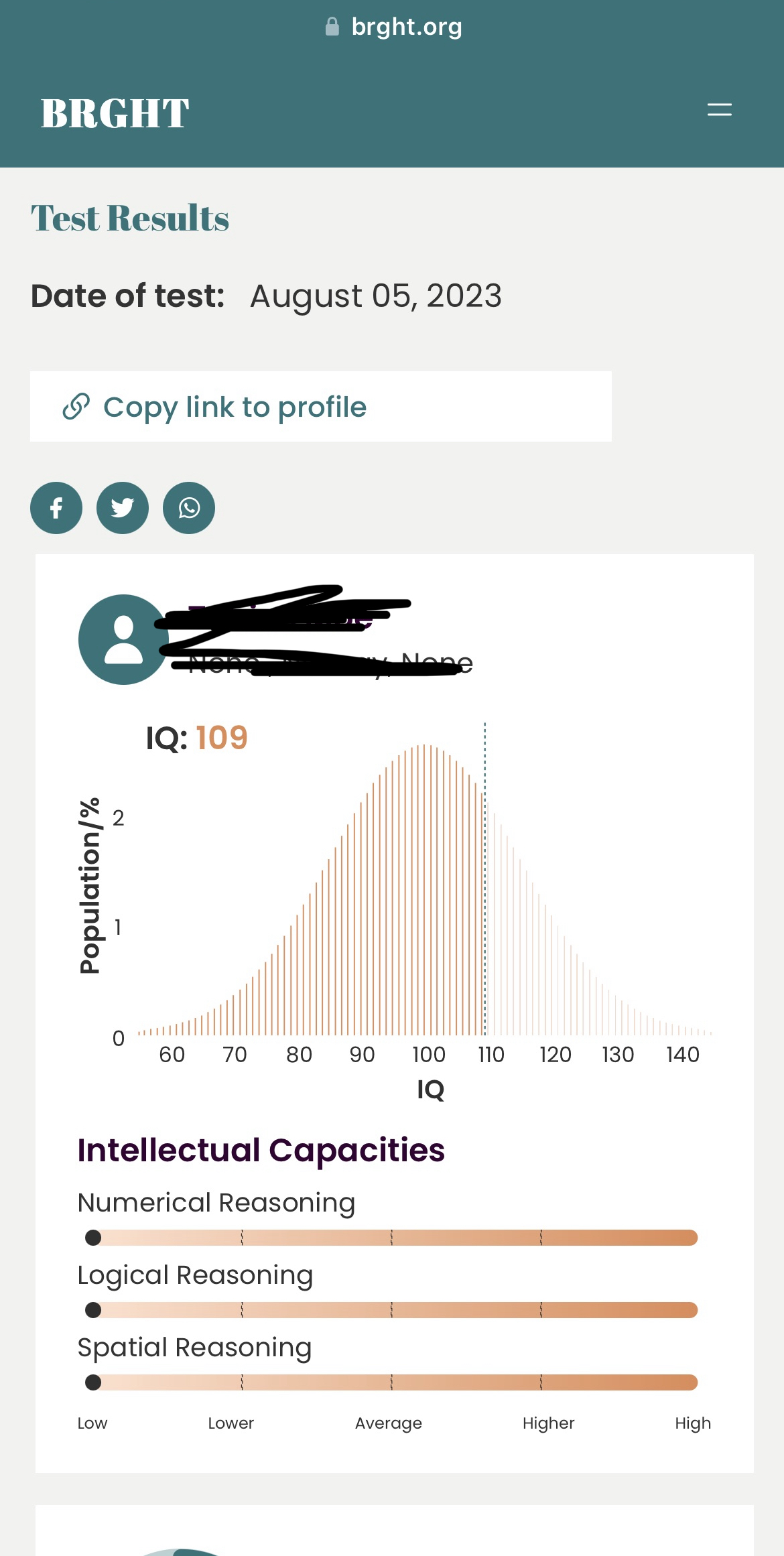Click the Spatial Reasoning slider dot

click(93, 1382)
